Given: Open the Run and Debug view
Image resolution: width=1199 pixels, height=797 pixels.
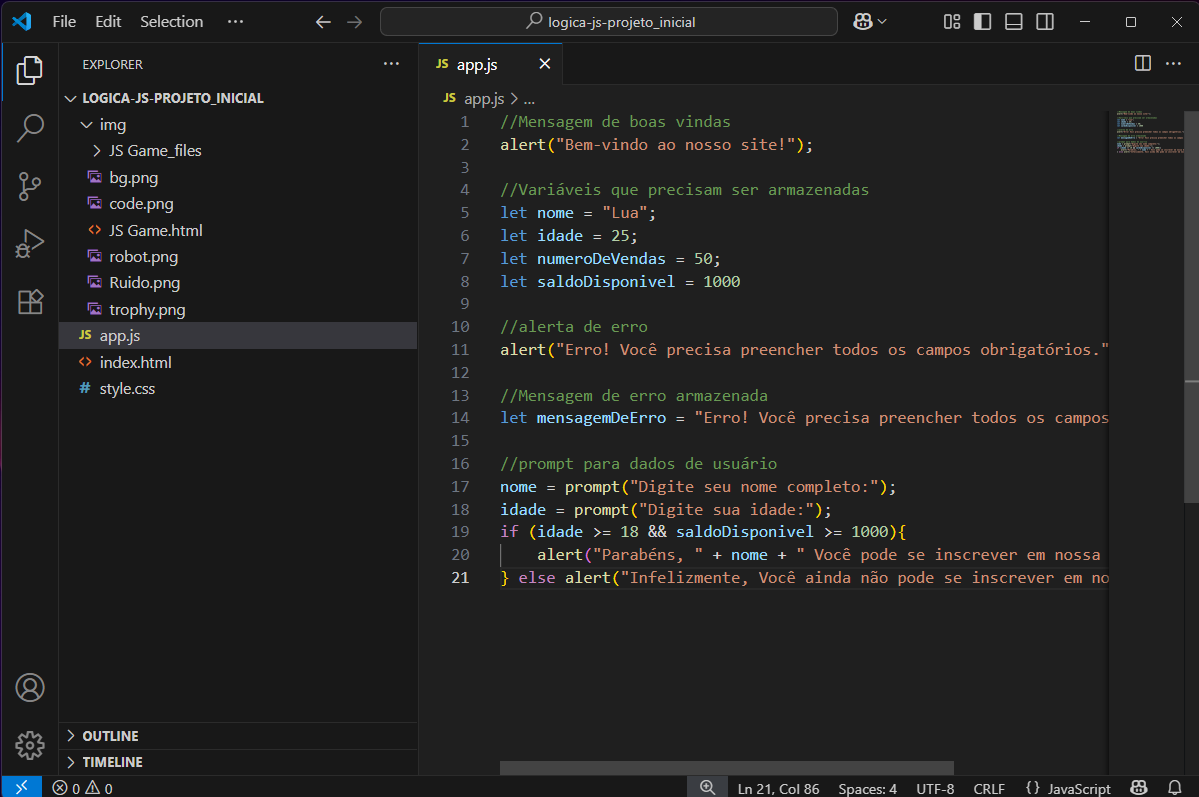Looking at the screenshot, I should click(x=29, y=244).
